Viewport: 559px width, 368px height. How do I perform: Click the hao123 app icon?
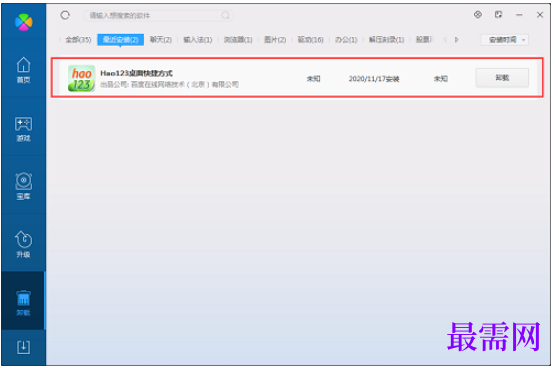click(x=82, y=78)
